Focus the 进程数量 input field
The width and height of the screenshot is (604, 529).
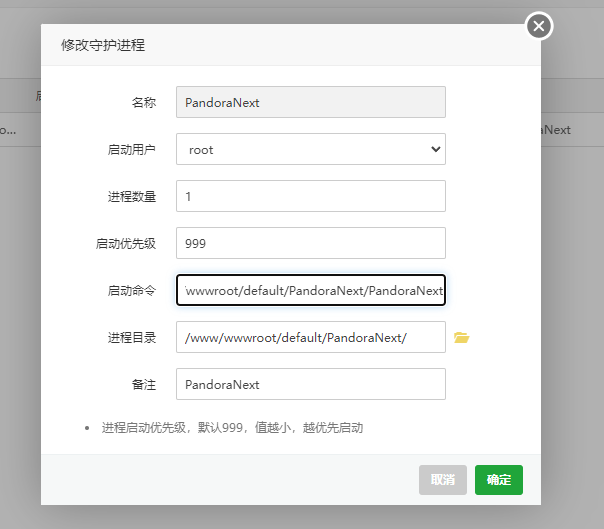(x=311, y=196)
